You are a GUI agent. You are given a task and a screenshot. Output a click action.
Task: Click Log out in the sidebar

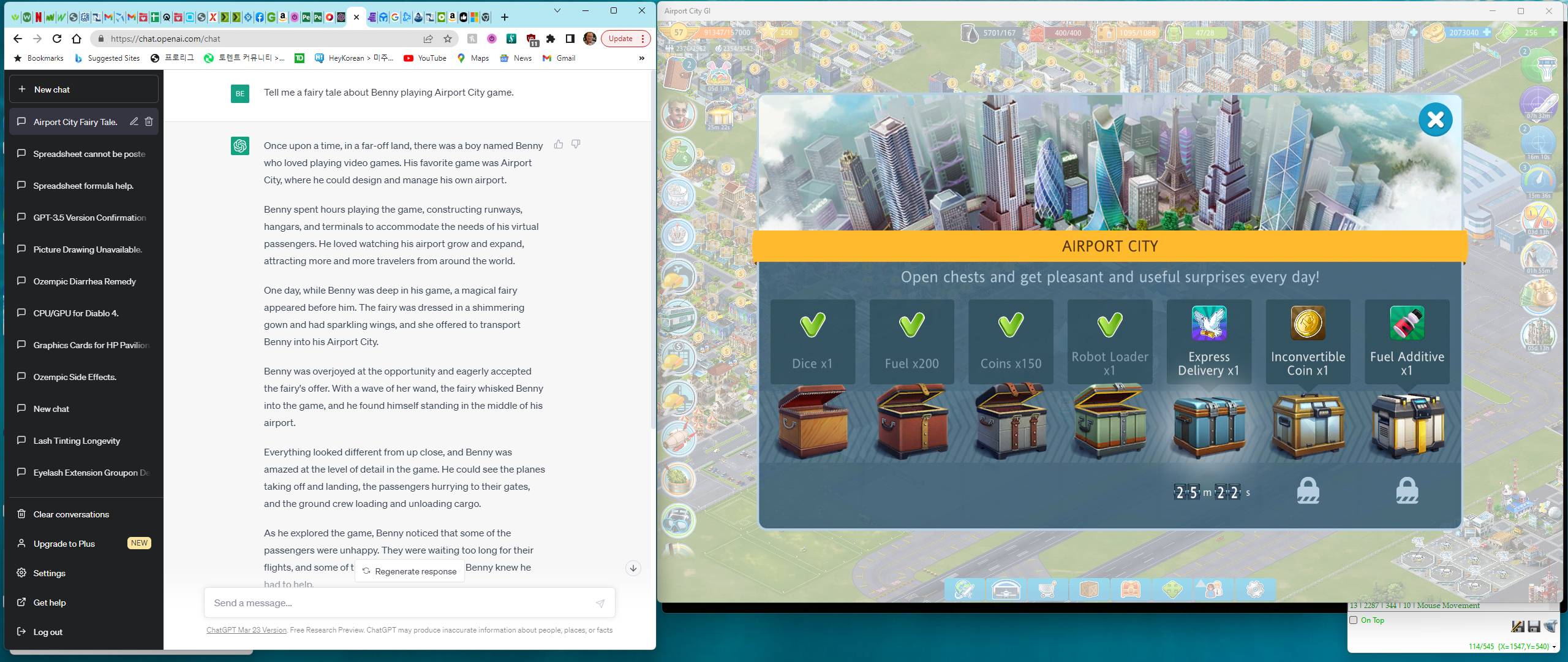tap(84, 632)
